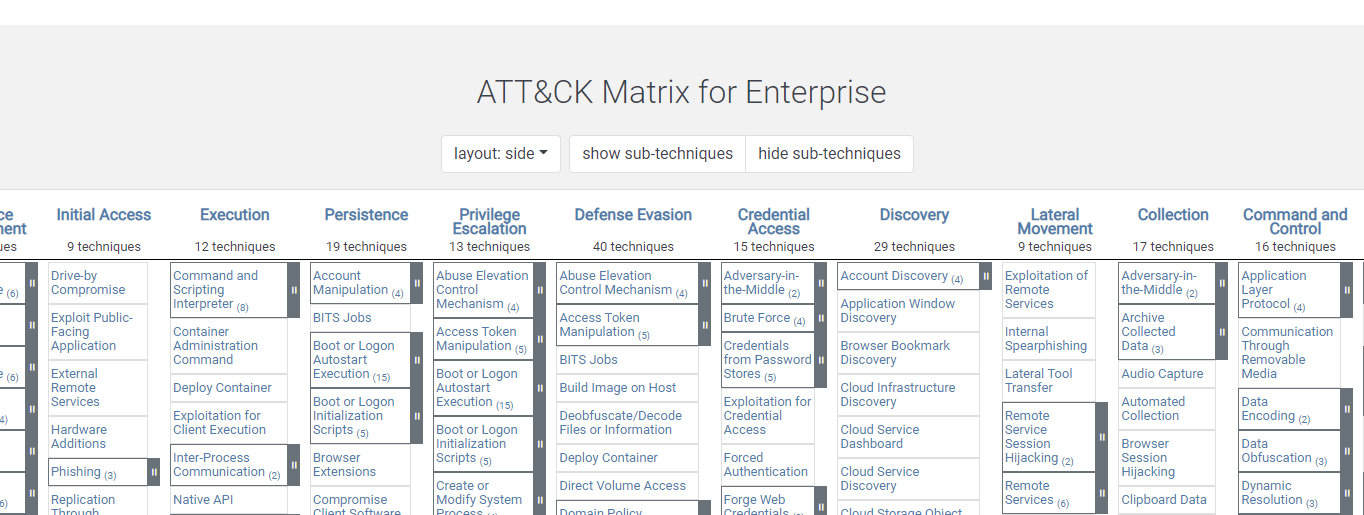
Task: Expand Dynamic Resolution sub-techniques handle
Action: tap(1346, 493)
